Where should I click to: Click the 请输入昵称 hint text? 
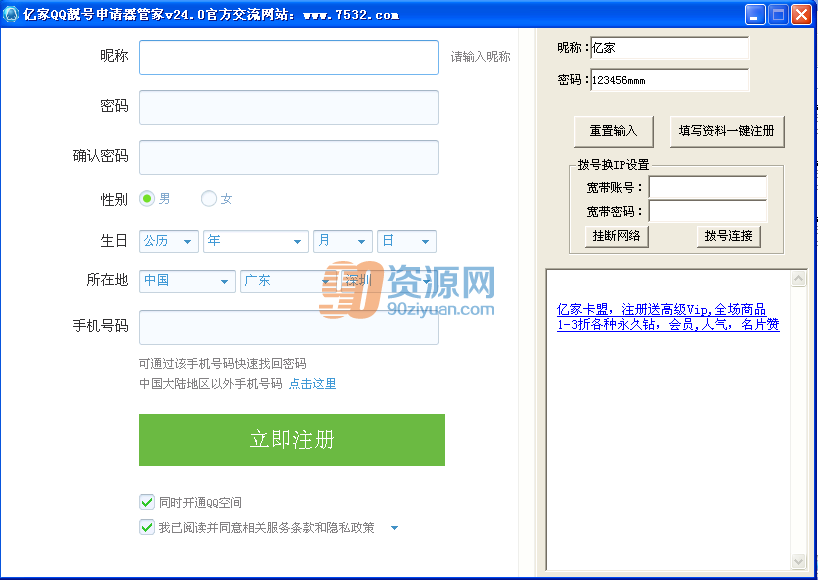coord(480,57)
